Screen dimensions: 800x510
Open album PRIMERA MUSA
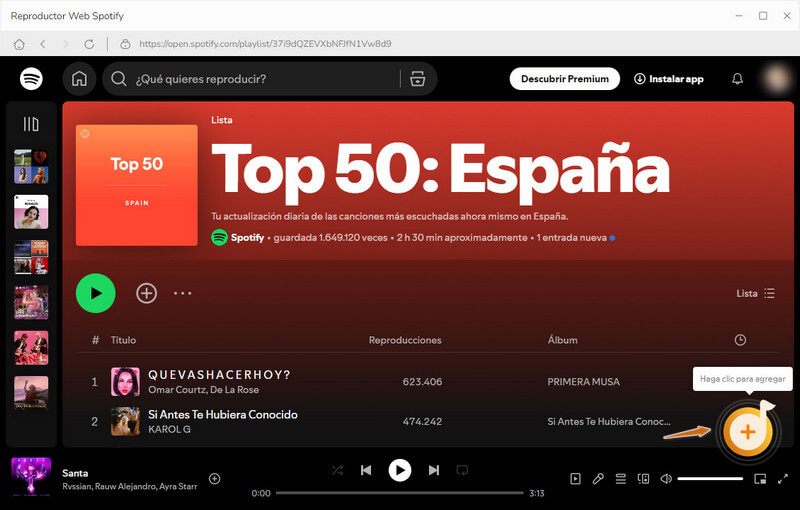pyautogui.click(x=584, y=381)
